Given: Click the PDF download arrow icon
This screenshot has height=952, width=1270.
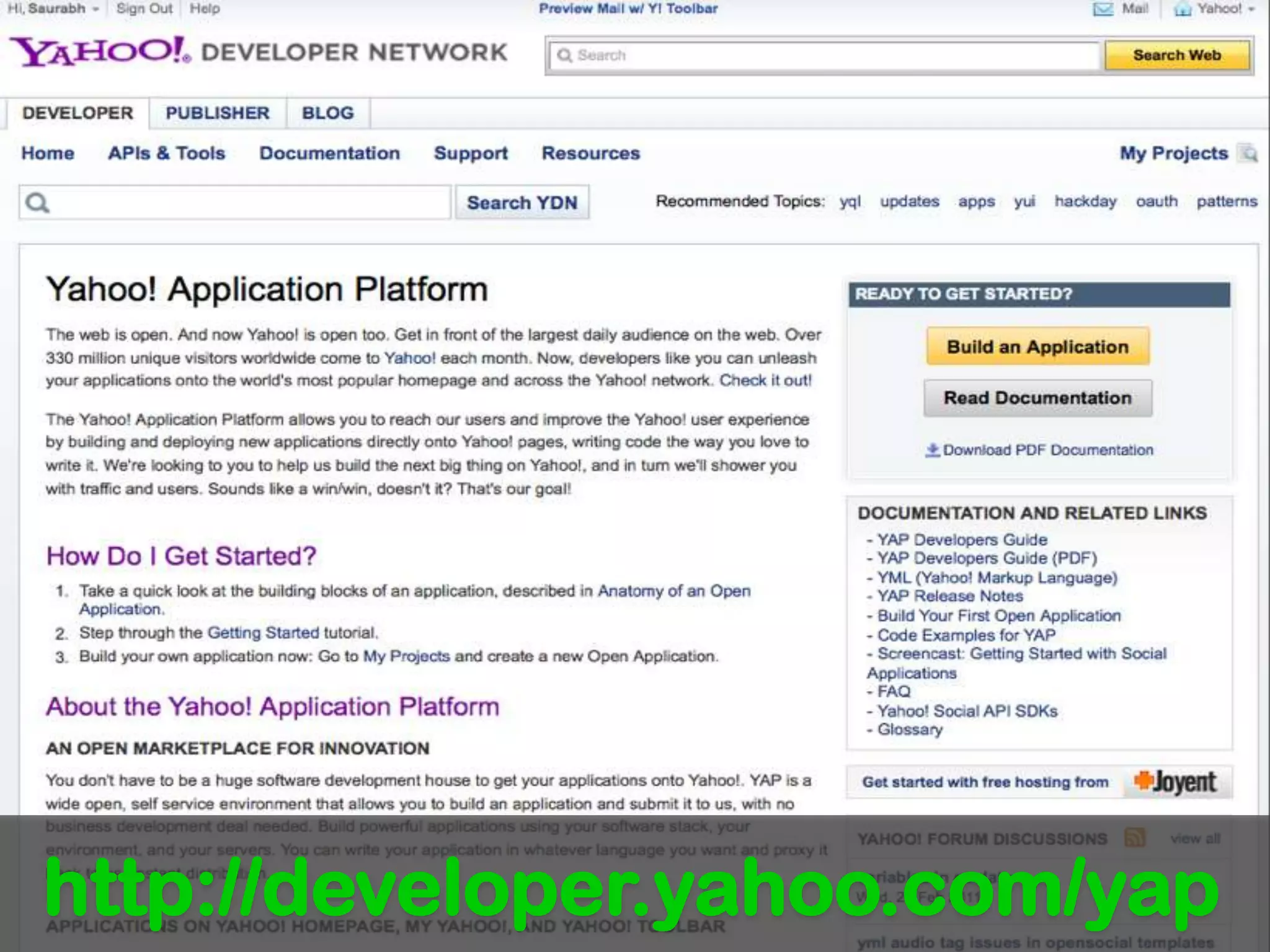Looking at the screenshot, I should coord(933,450).
